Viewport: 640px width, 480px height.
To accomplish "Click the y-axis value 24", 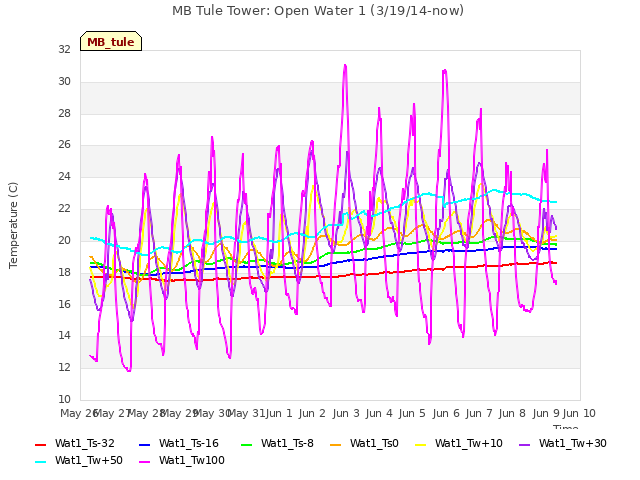I will (64, 176).
